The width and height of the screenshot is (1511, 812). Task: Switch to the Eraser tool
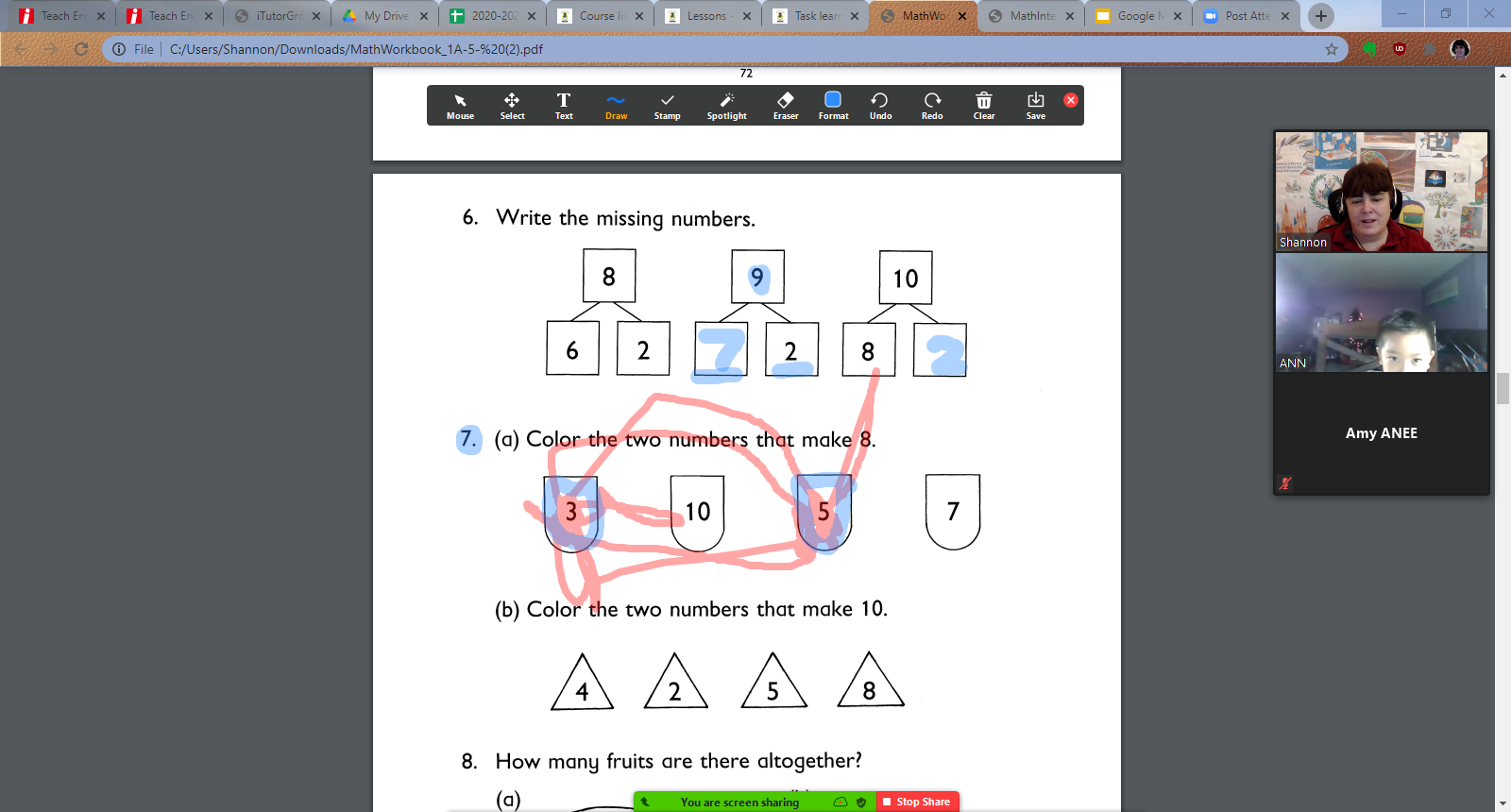[786, 106]
